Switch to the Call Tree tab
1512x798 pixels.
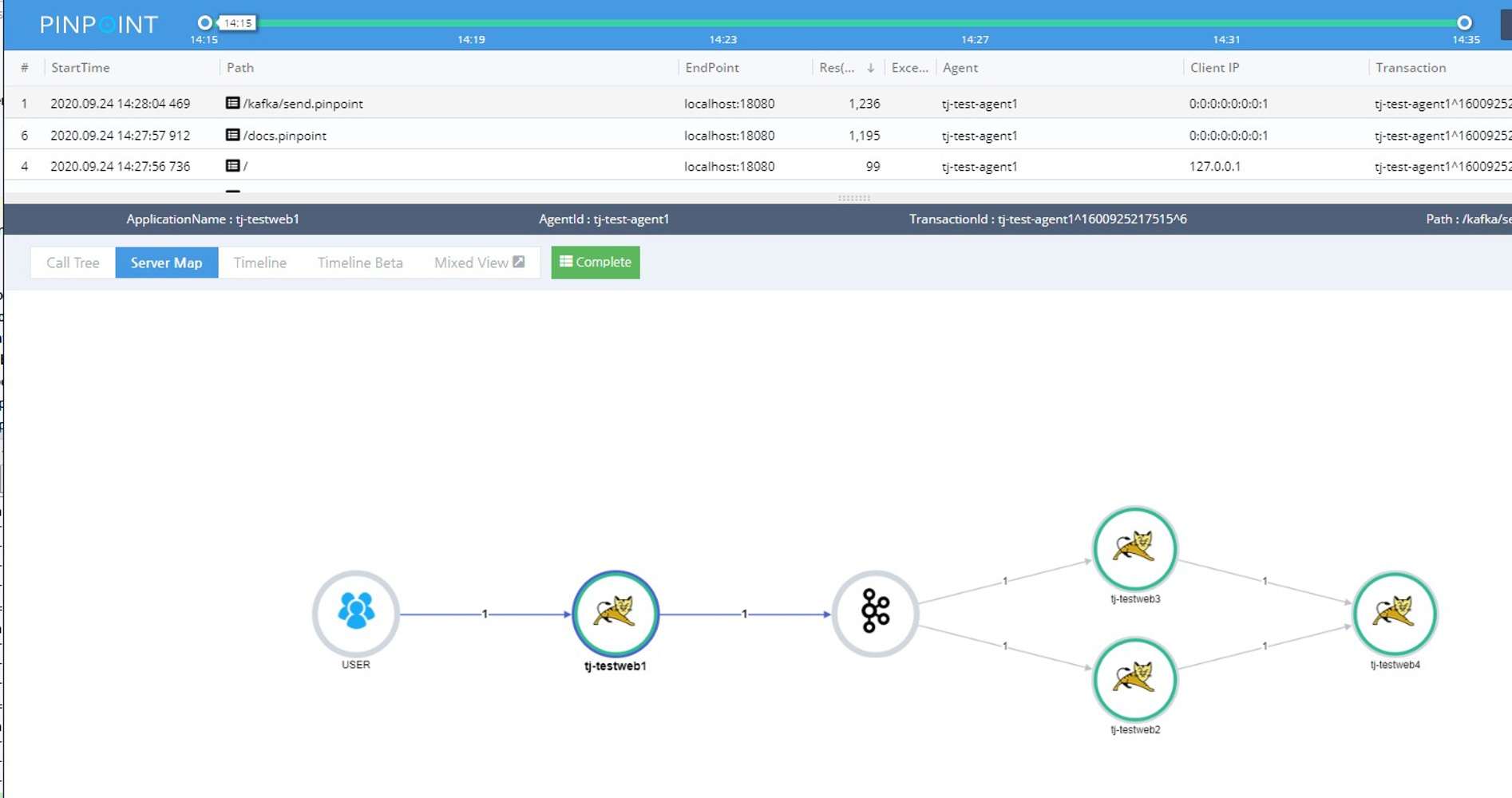(x=73, y=263)
